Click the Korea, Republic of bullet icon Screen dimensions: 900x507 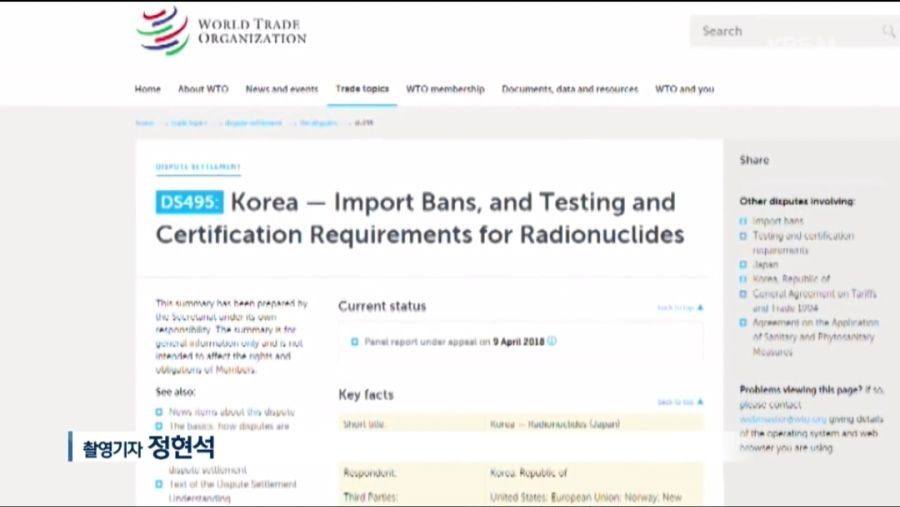coord(743,280)
